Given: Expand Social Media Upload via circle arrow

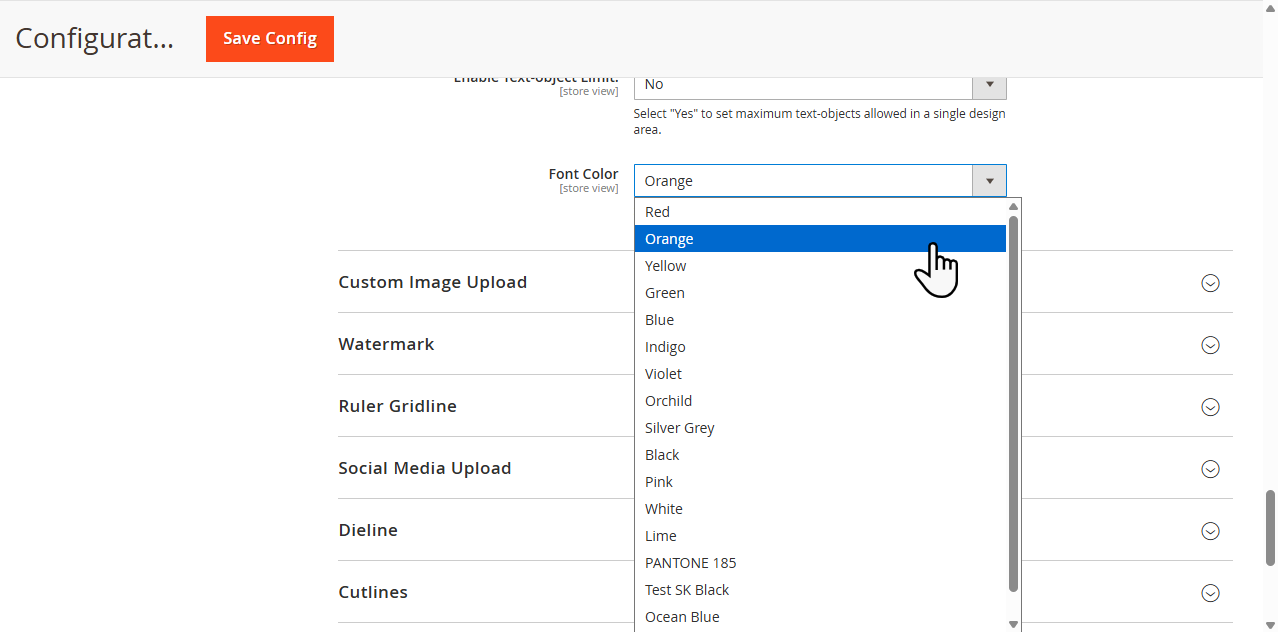Looking at the screenshot, I should click(x=1210, y=469).
